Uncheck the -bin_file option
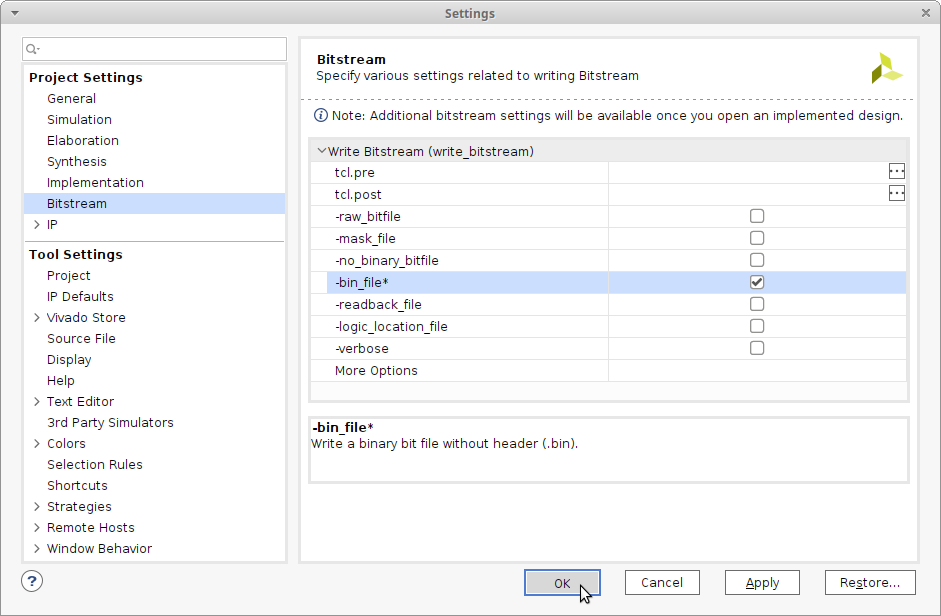This screenshot has width=941, height=616. (x=757, y=282)
